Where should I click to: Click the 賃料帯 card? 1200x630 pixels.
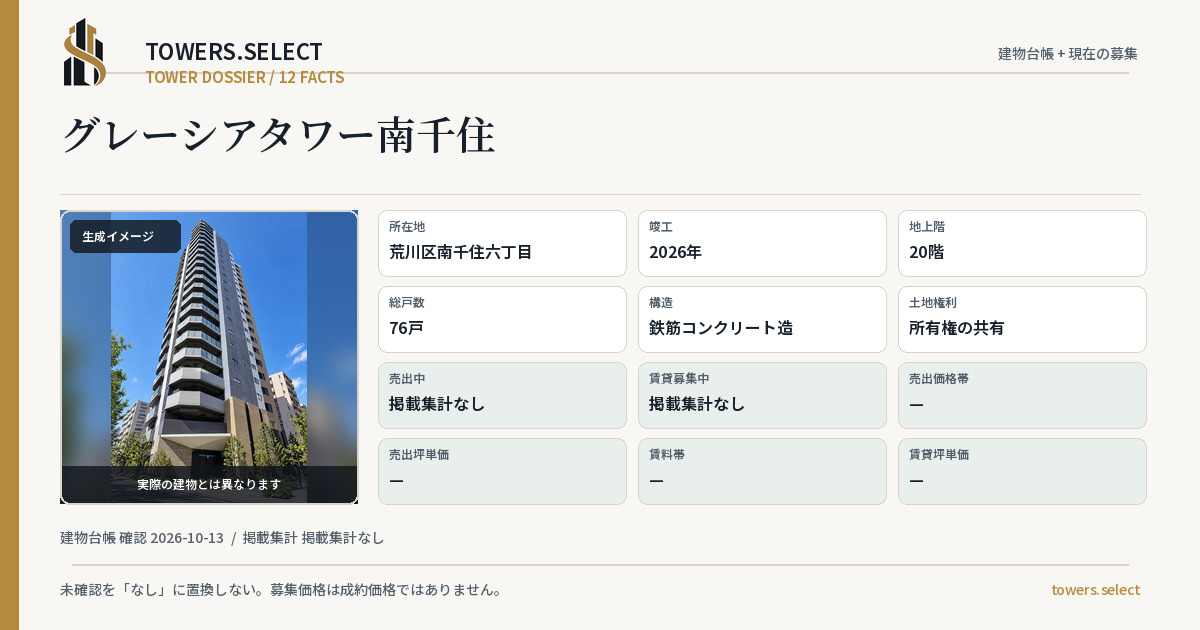click(762, 471)
